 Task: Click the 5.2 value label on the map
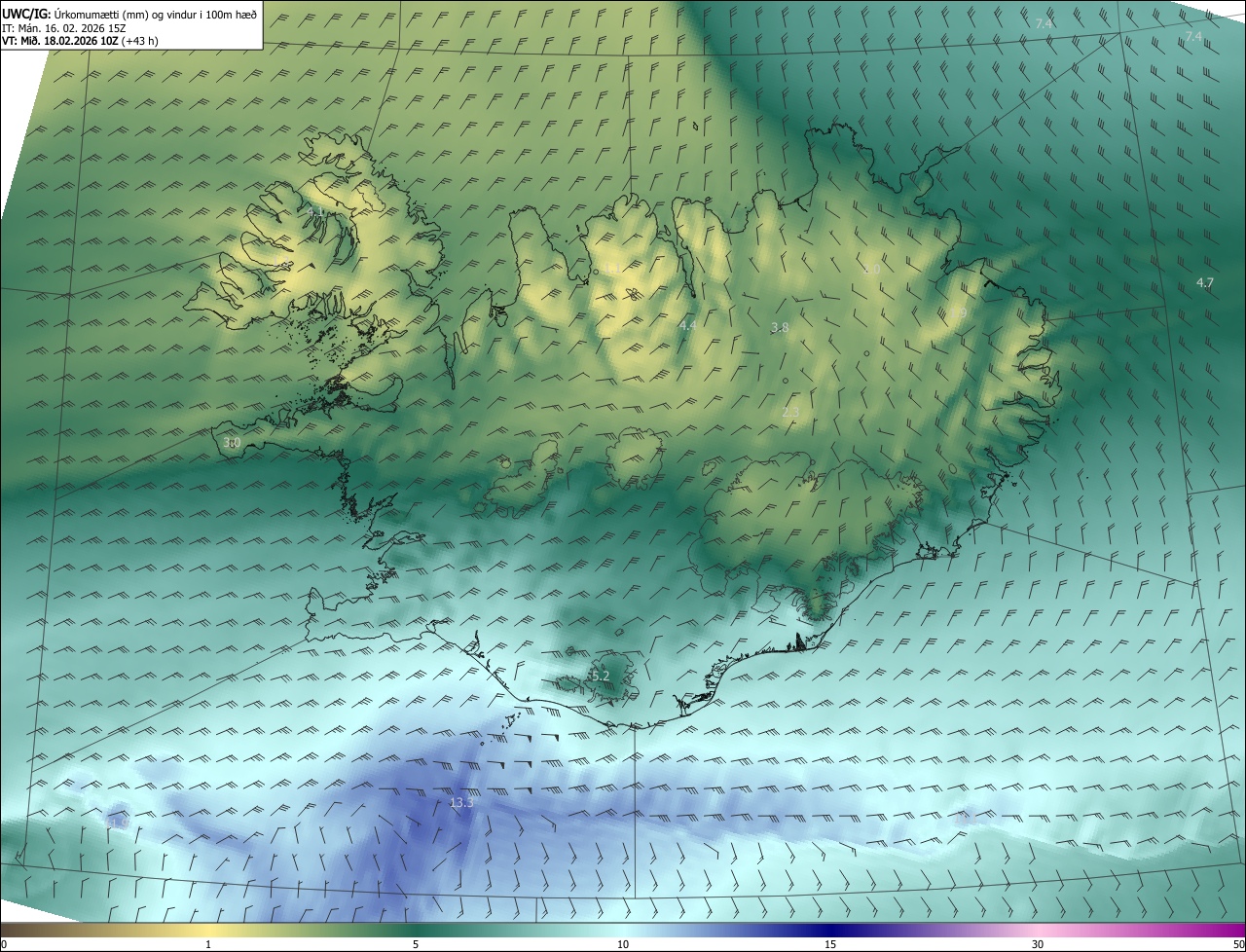600,676
